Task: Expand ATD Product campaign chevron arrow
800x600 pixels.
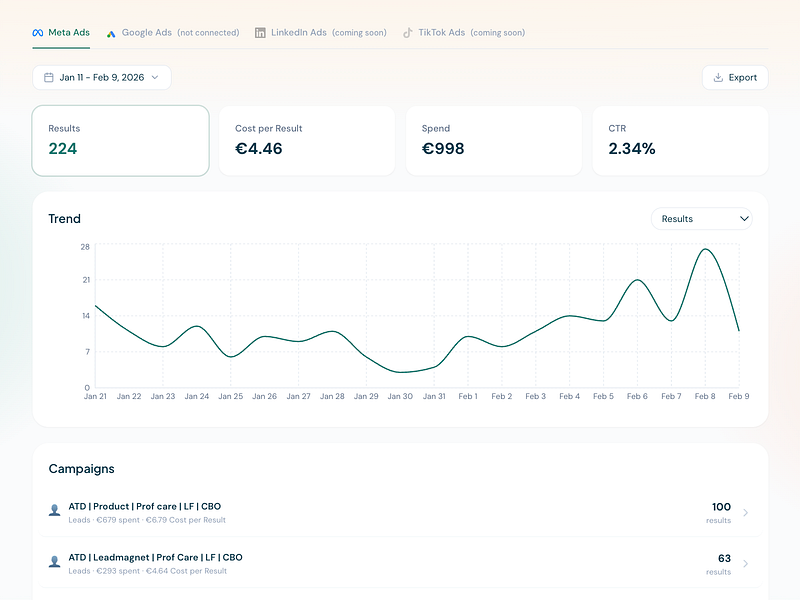Action: (745, 513)
